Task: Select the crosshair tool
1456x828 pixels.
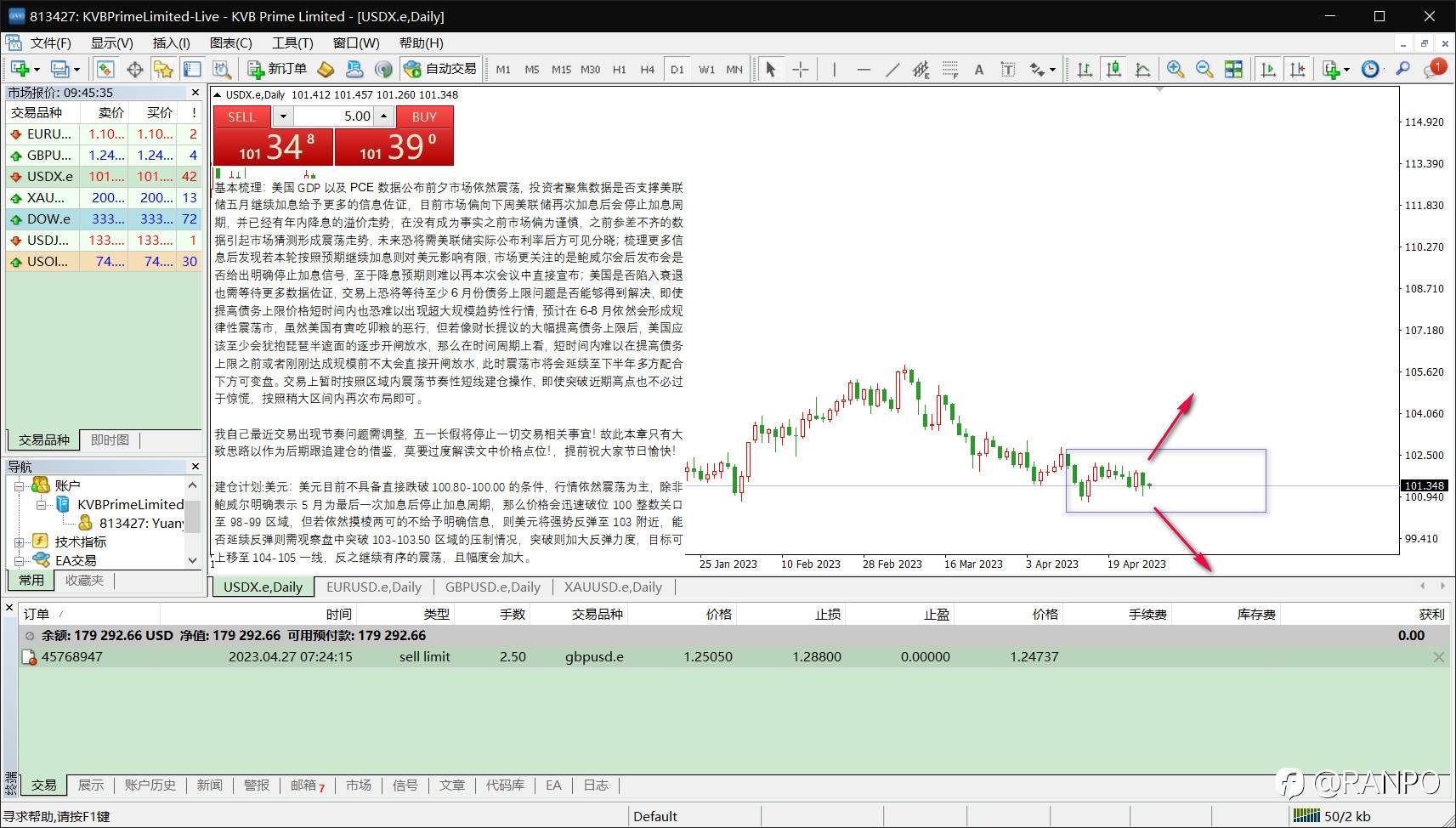Action: click(801, 69)
